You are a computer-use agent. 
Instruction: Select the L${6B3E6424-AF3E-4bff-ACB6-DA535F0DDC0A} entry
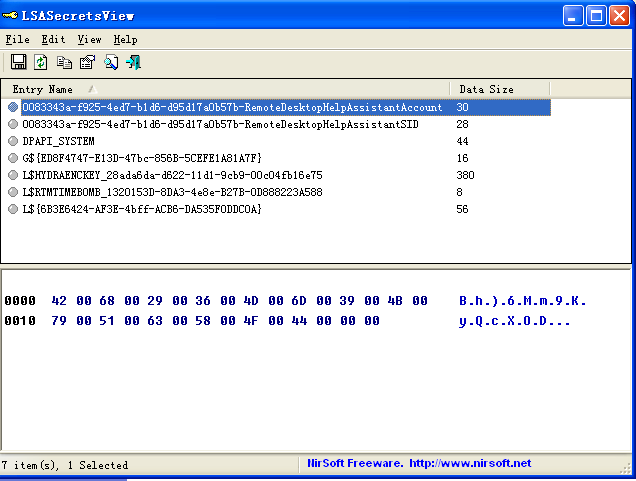[142, 209]
